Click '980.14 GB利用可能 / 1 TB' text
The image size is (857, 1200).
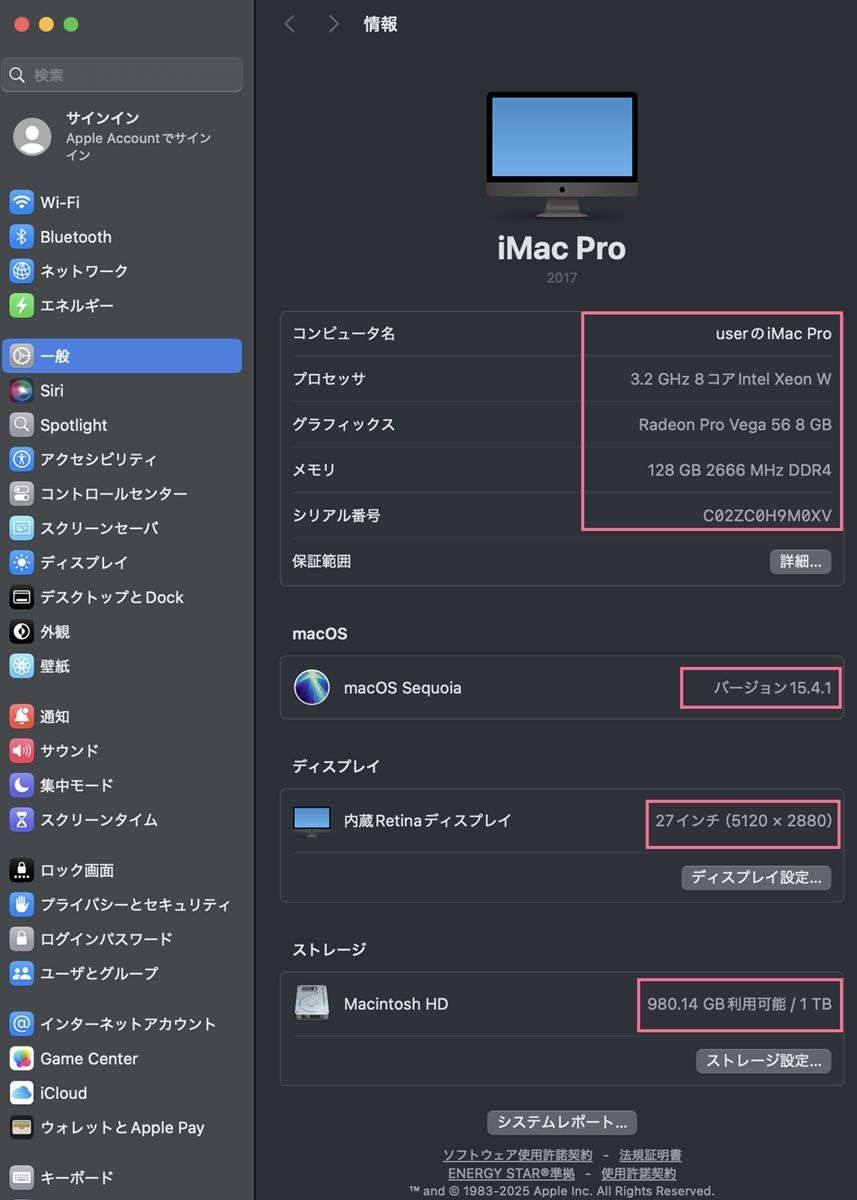tap(739, 1003)
